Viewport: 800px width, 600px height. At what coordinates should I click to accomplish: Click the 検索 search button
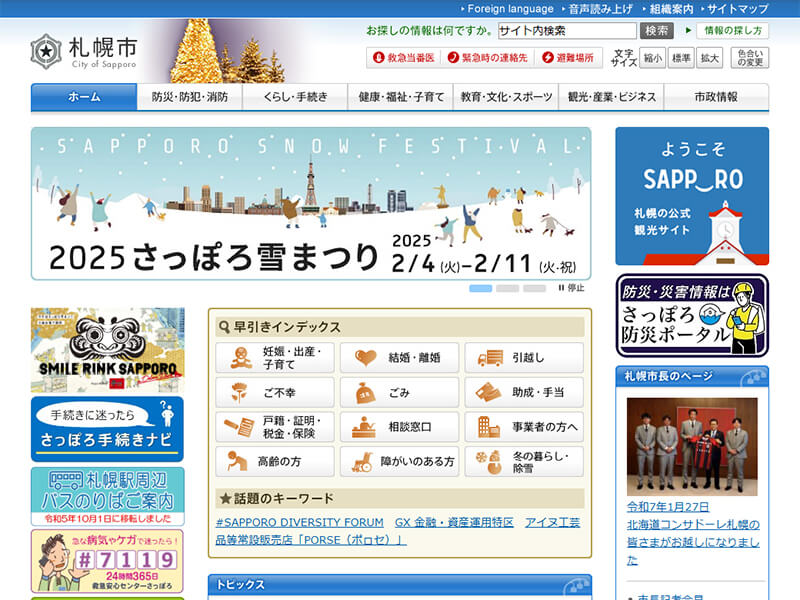(656, 31)
